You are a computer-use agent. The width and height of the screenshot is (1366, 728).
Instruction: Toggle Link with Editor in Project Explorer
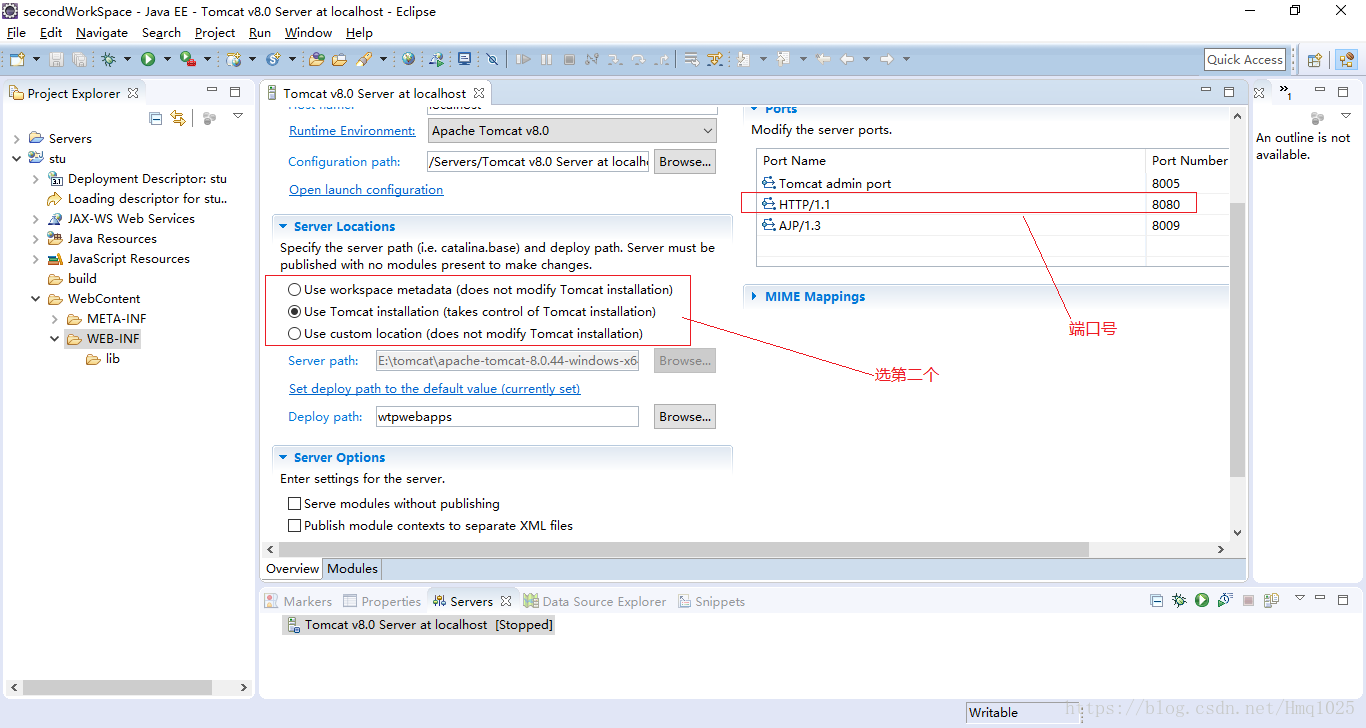point(178,118)
